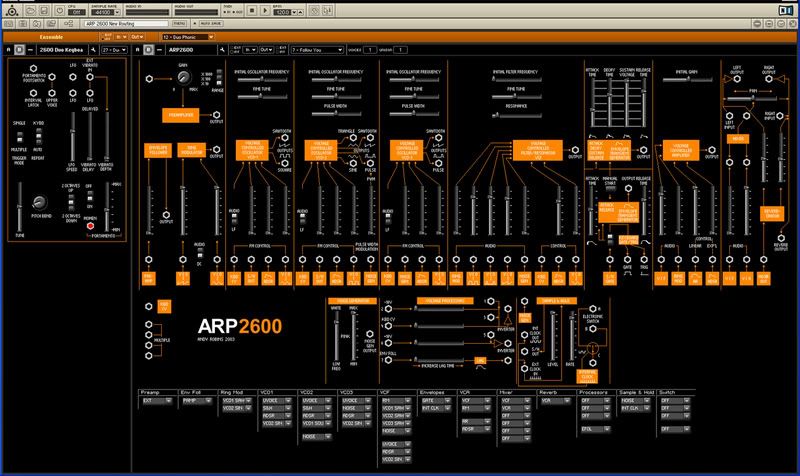
Task: Open the Ensemble Out dropdown
Action: pyautogui.click(x=137, y=37)
